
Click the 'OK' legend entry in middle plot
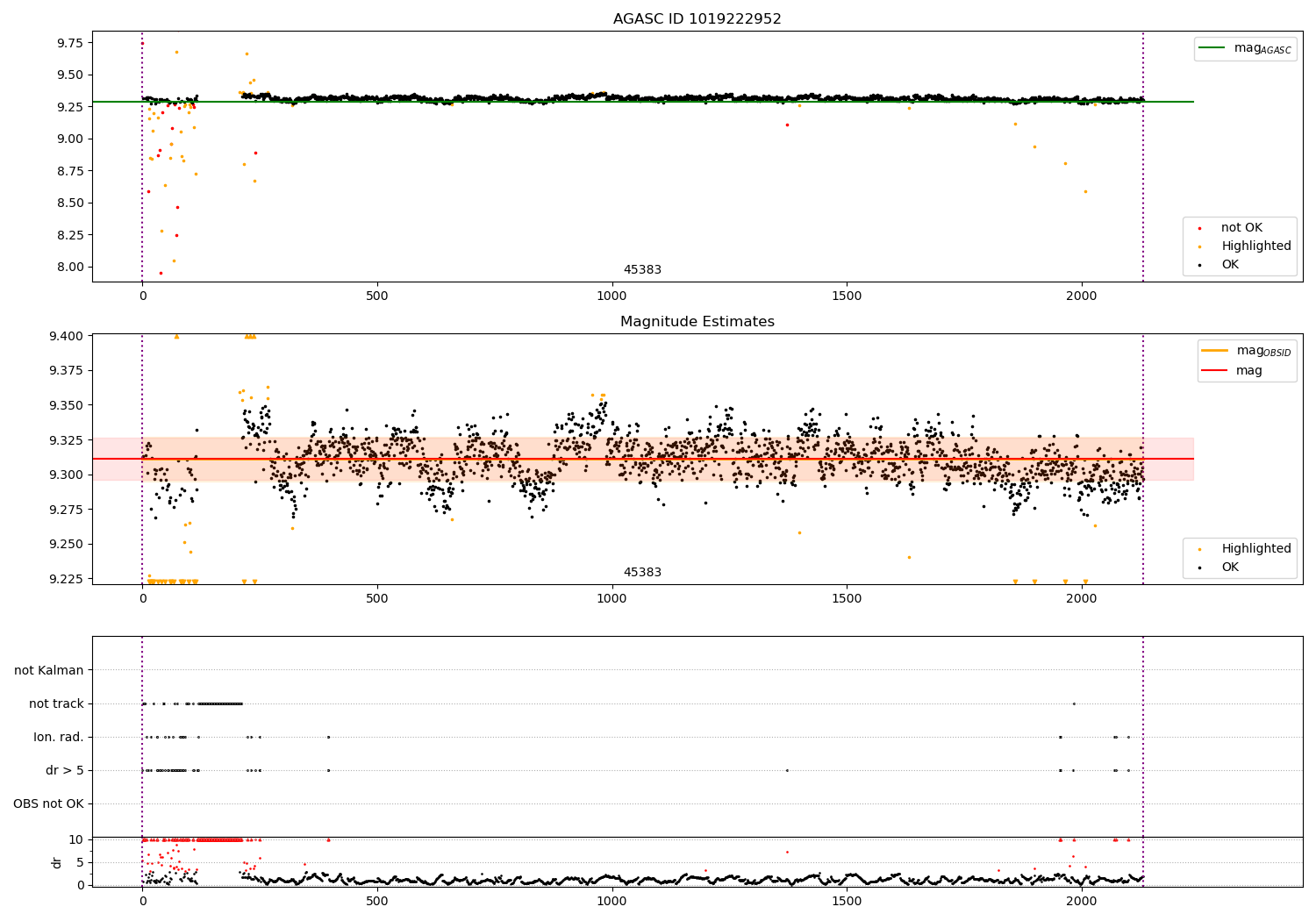1230,568
